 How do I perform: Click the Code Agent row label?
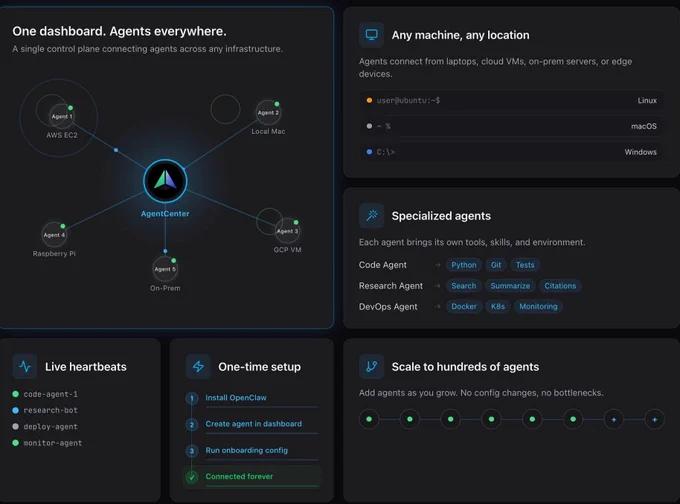coord(382,265)
